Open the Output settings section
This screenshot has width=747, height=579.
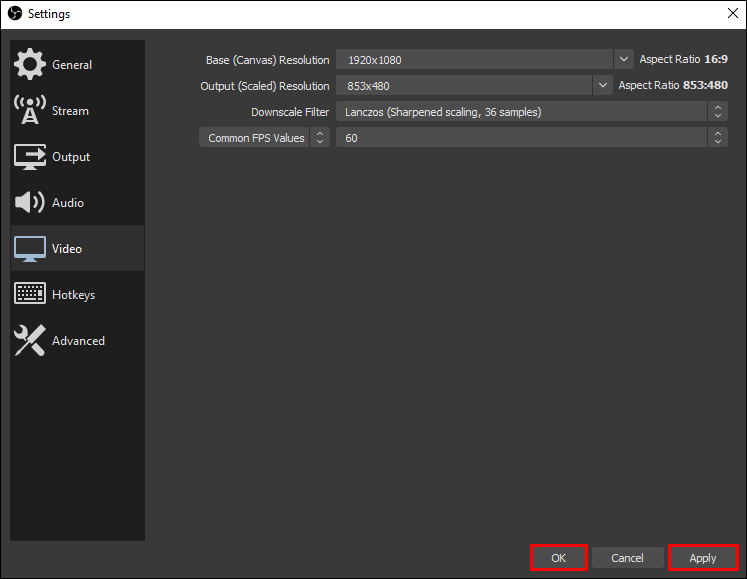(77, 157)
